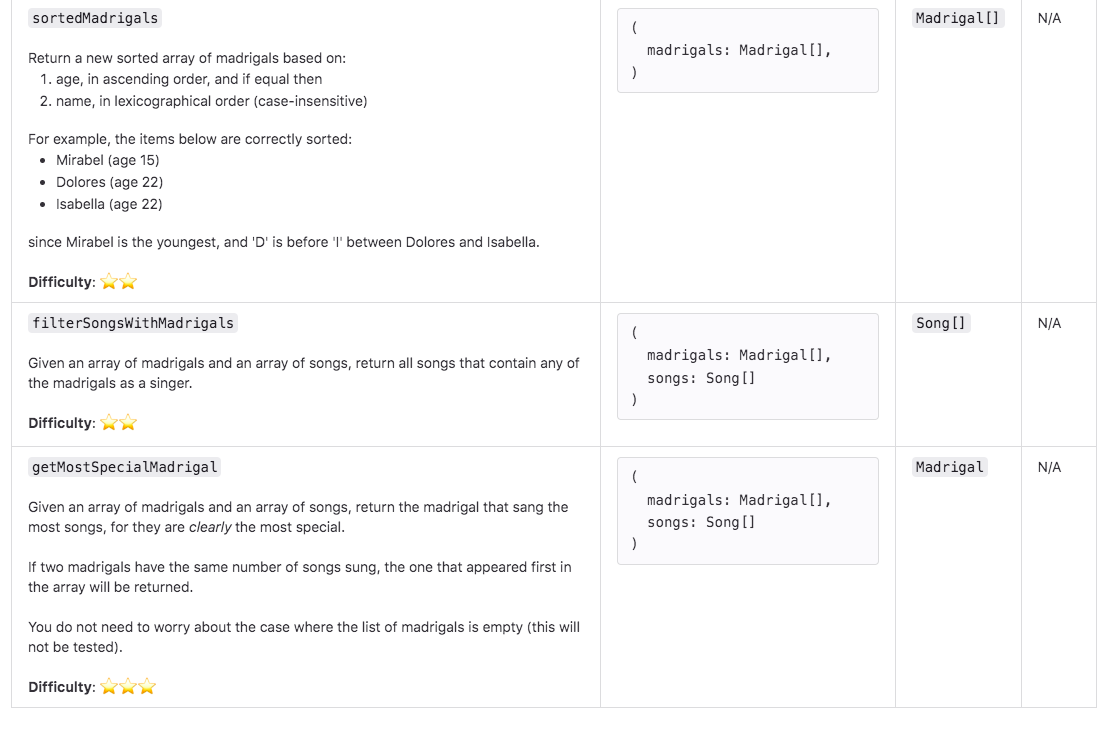Click the filterSongsWithMadrigals function name
Viewport: 1106px width, 732px height.
(x=133, y=323)
